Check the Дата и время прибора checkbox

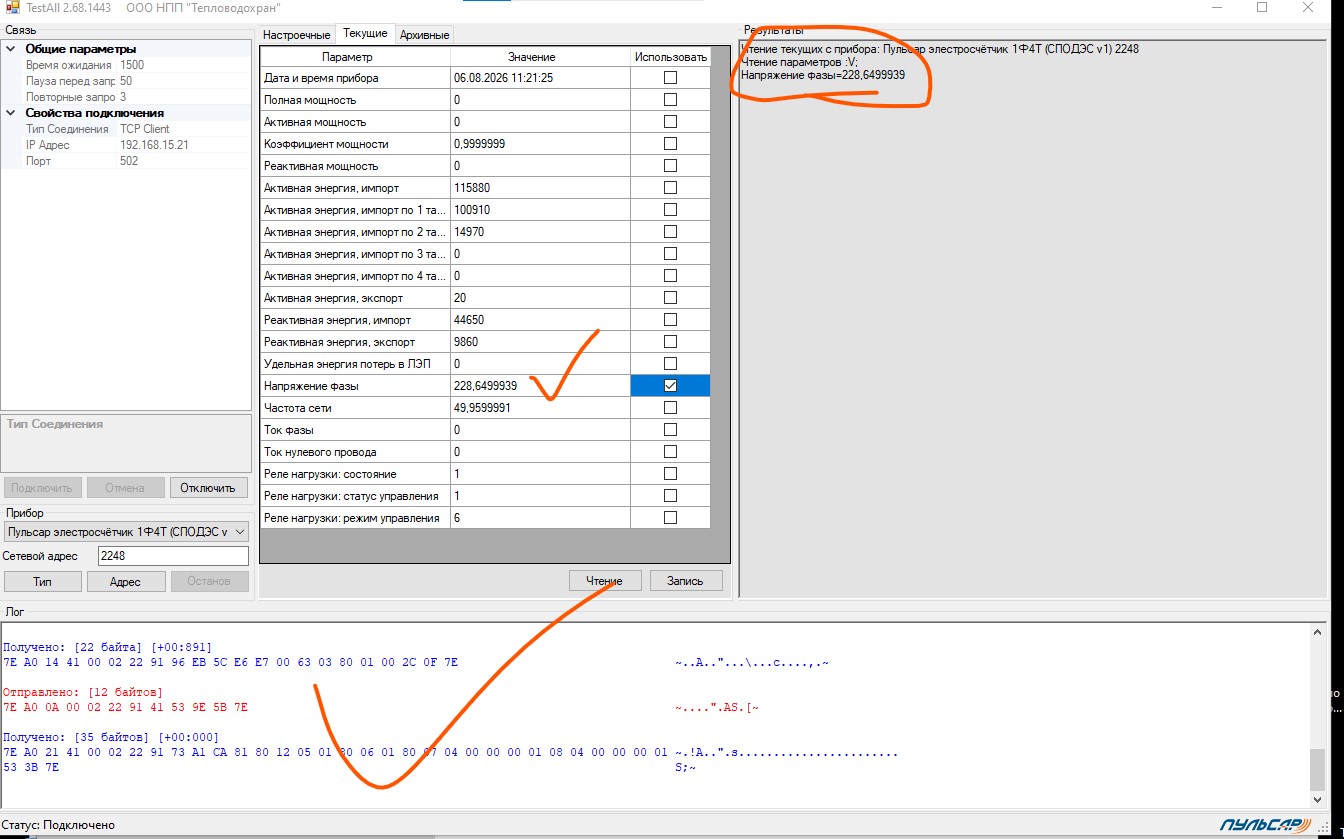coord(670,78)
